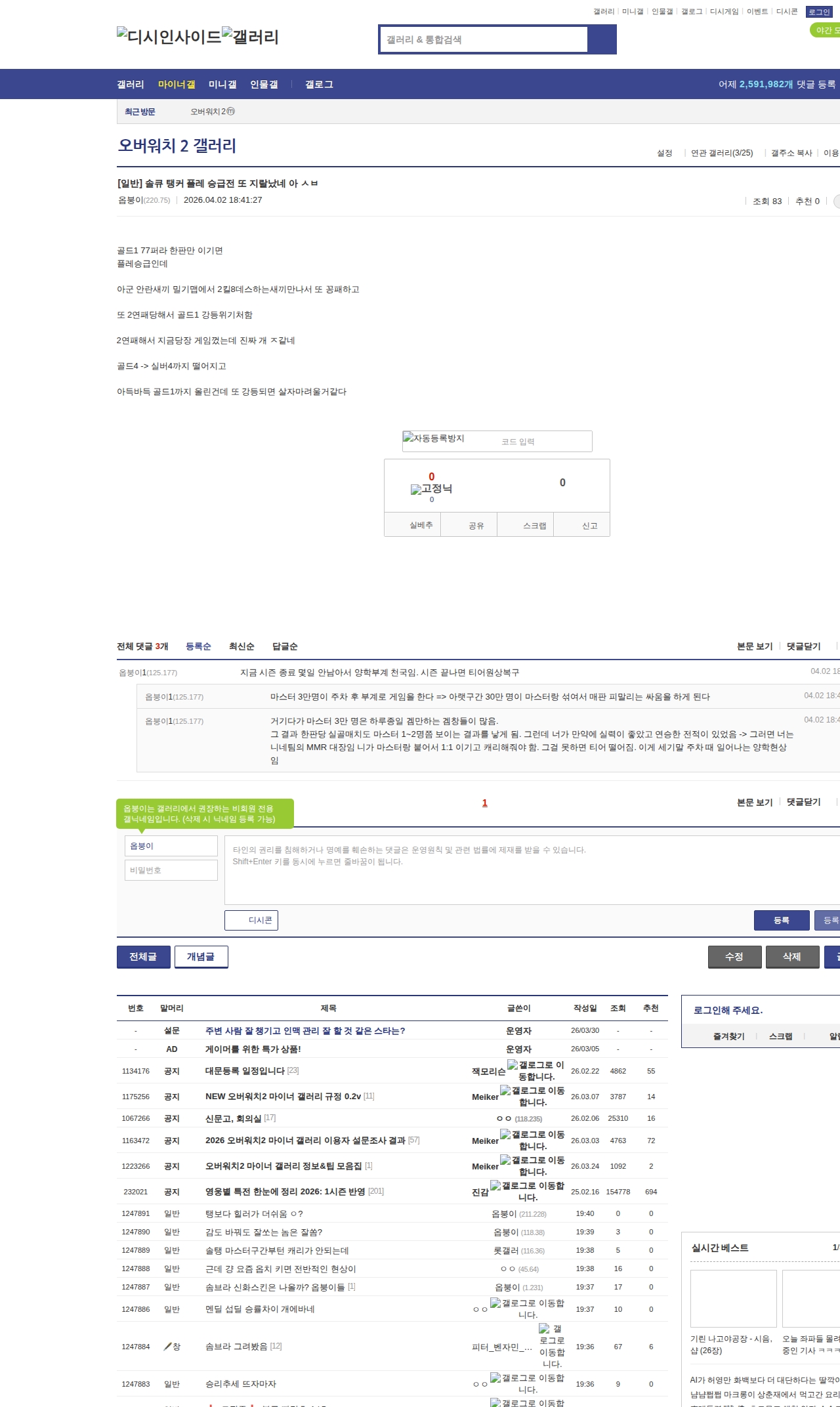Image resolution: width=840 pixels, height=1407 pixels.
Task: Open post 탱보다 힐러가 더쉬움 ㅇ?
Action: [x=254, y=1213]
